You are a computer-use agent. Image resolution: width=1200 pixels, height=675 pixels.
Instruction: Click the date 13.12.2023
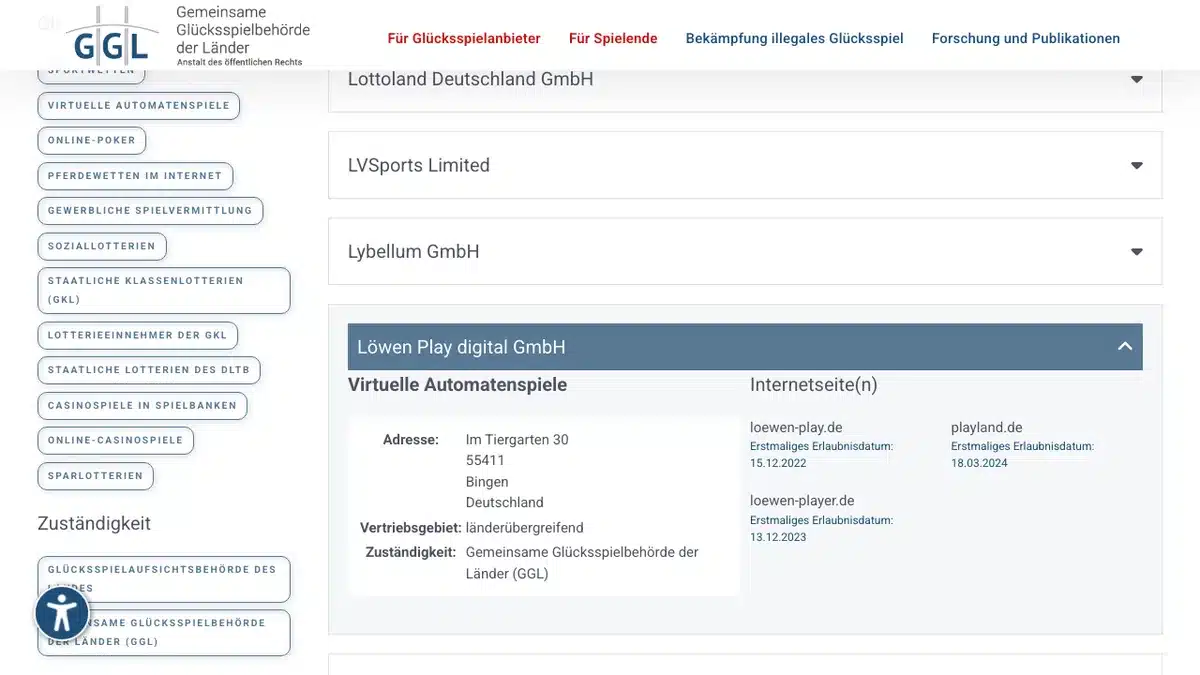(x=778, y=537)
